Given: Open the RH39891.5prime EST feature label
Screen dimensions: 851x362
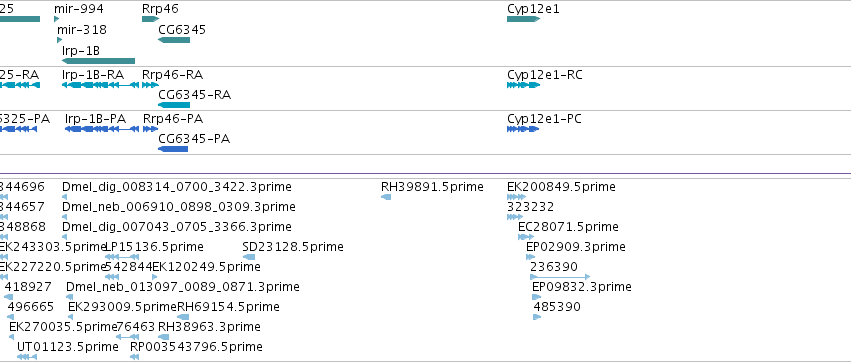Looking at the screenshot, I should click(432, 187).
